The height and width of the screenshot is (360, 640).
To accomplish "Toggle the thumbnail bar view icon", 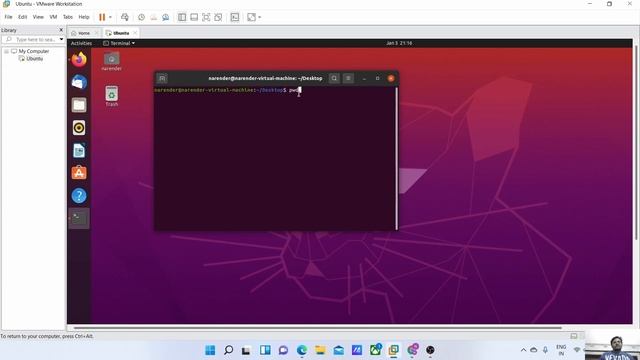I will coord(194,17).
